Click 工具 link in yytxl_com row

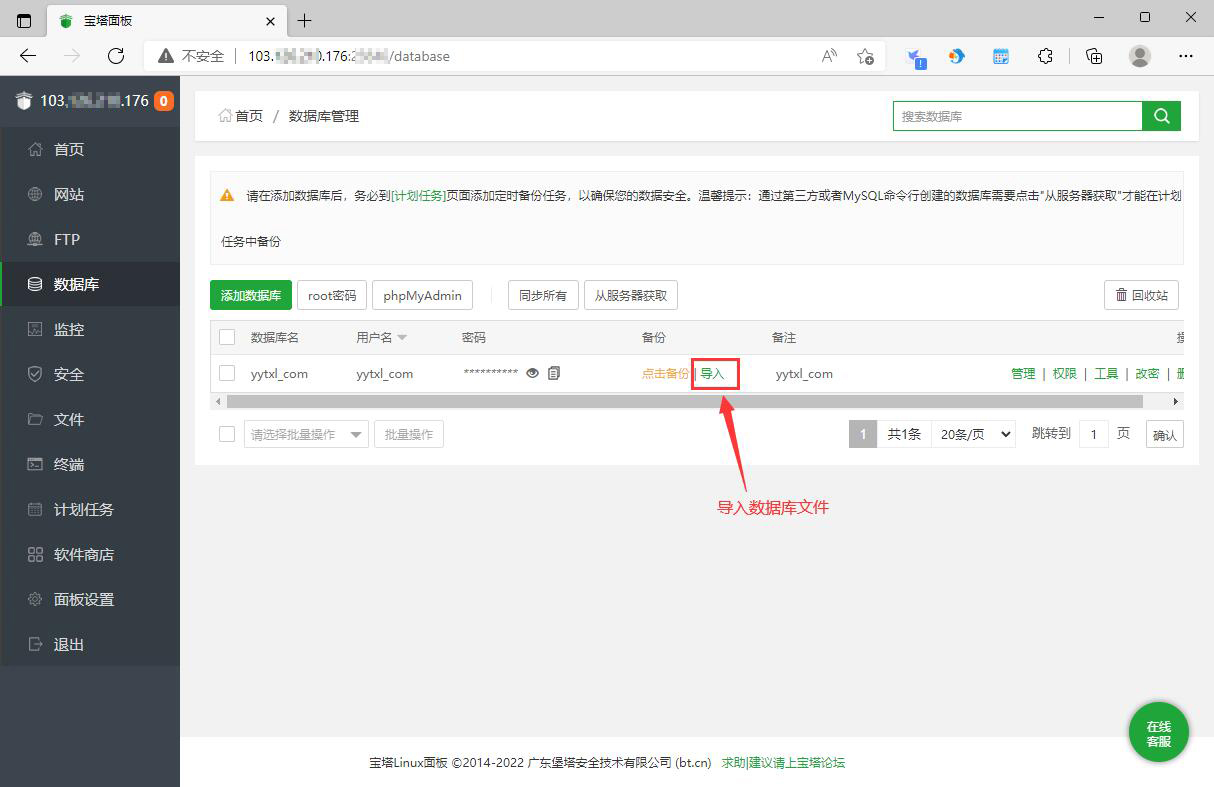coord(1106,373)
